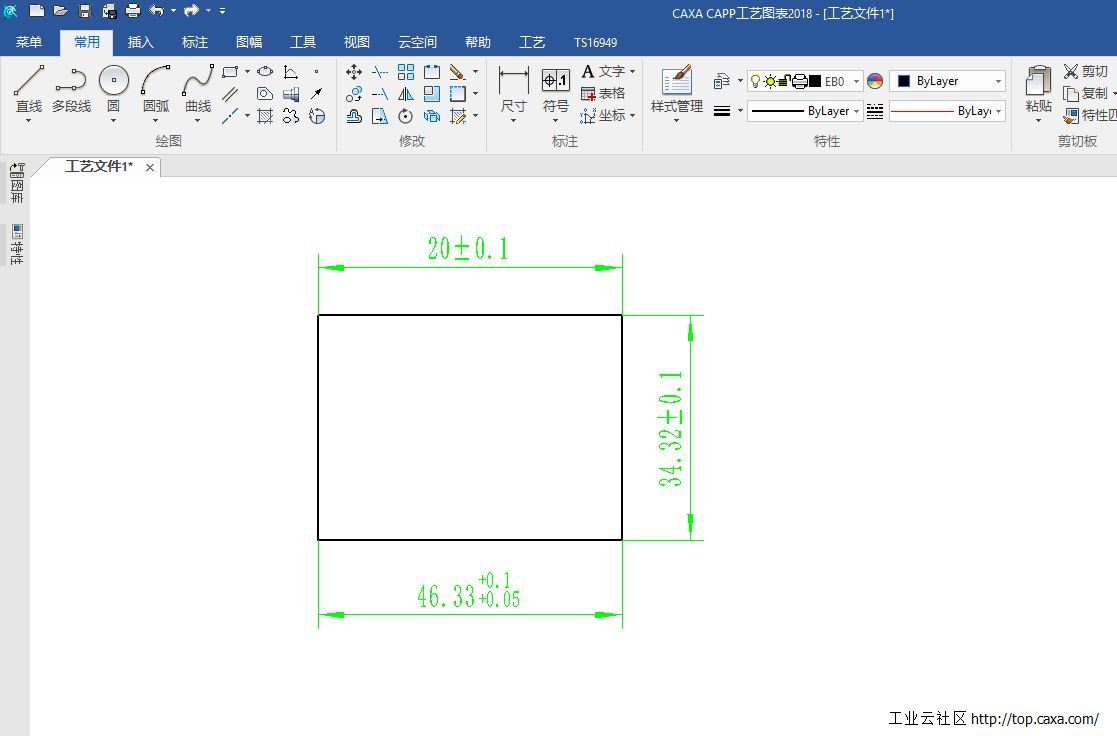Open 样式管理 style manager
Image resolution: width=1117 pixels, height=736 pixels.
coord(676,88)
